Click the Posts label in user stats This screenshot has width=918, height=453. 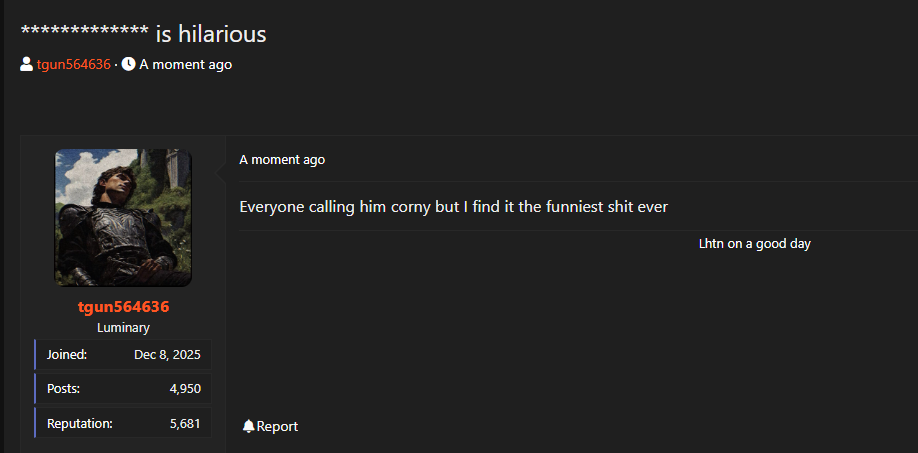coord(63,389)
